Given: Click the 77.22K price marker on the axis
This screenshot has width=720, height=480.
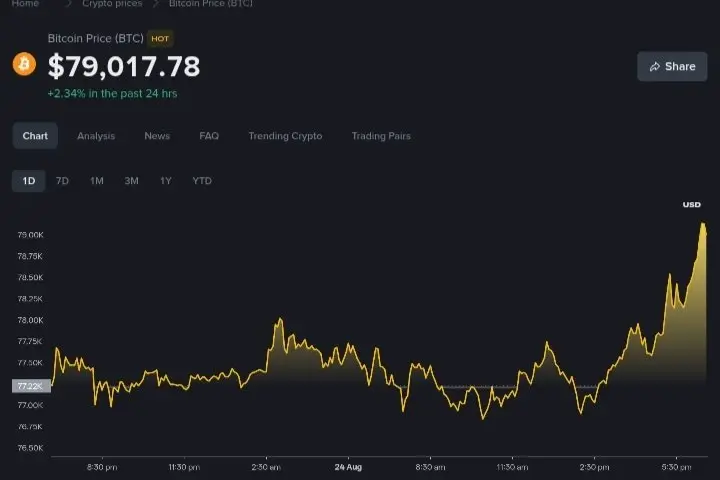Looking at the screenshot, I should tap(31, 386).
